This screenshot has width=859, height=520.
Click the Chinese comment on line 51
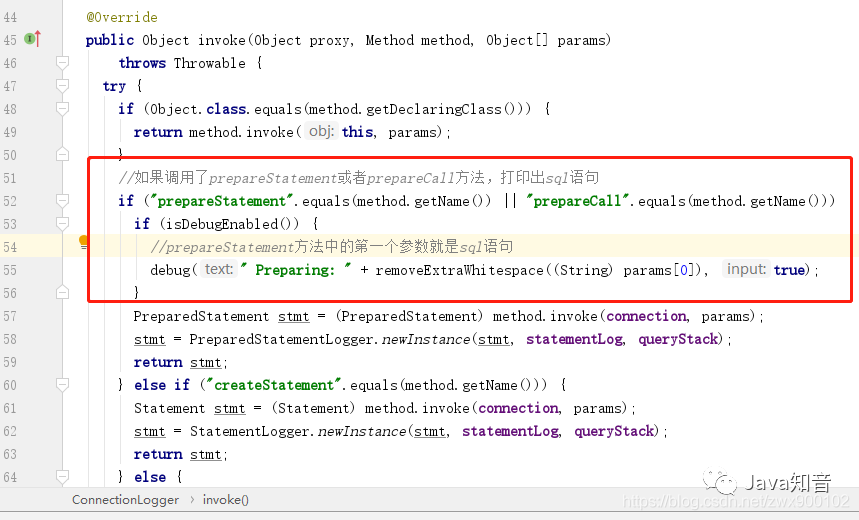pos(359,178)
